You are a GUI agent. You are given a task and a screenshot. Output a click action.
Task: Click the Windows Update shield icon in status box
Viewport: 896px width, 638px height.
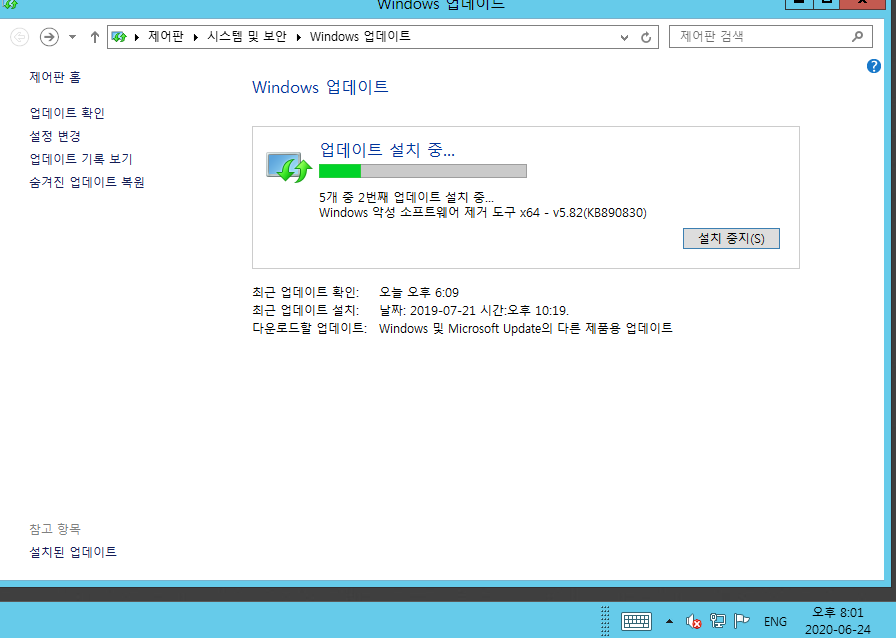[x=289, y=168]
